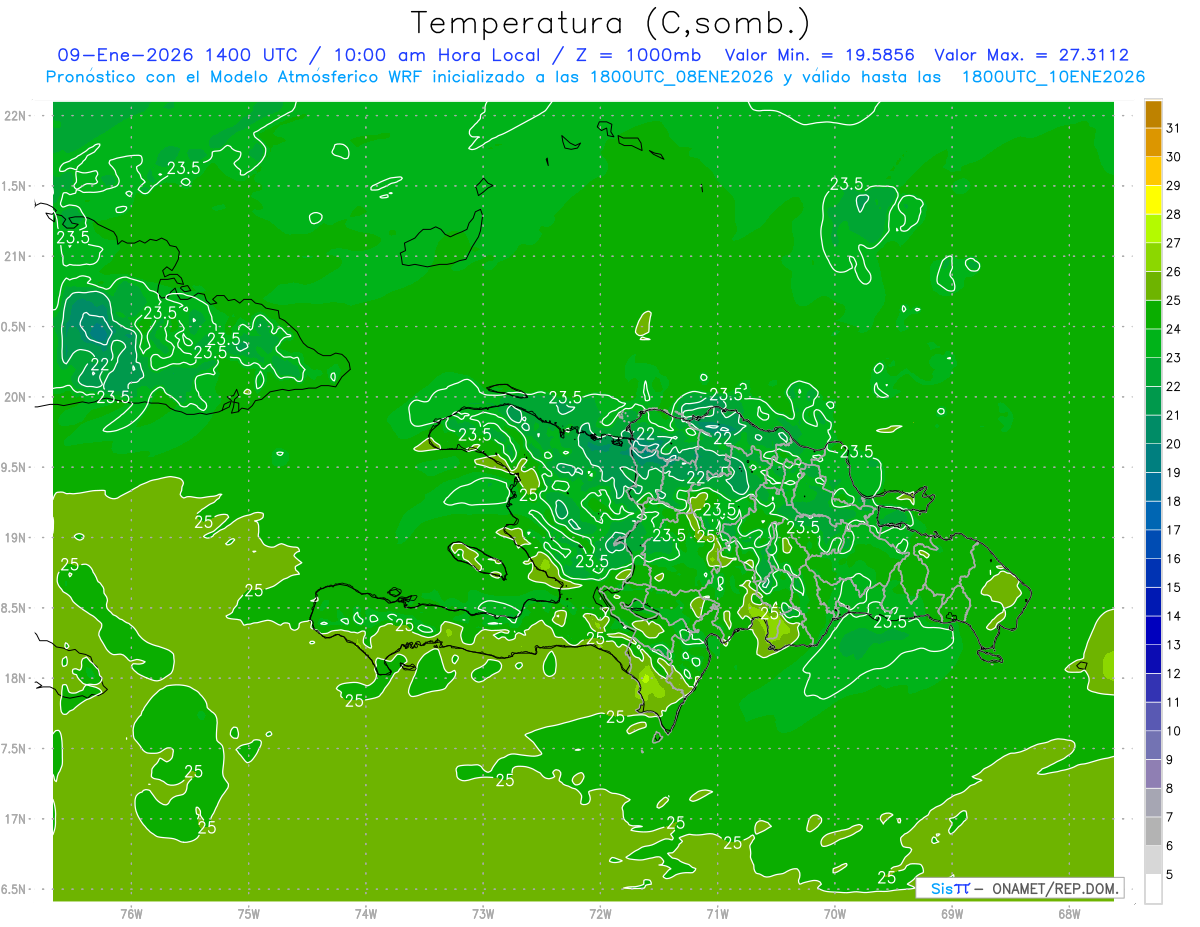
Task: Click the '8.5N' latitude axis label
Action: (x=14, y=608)
